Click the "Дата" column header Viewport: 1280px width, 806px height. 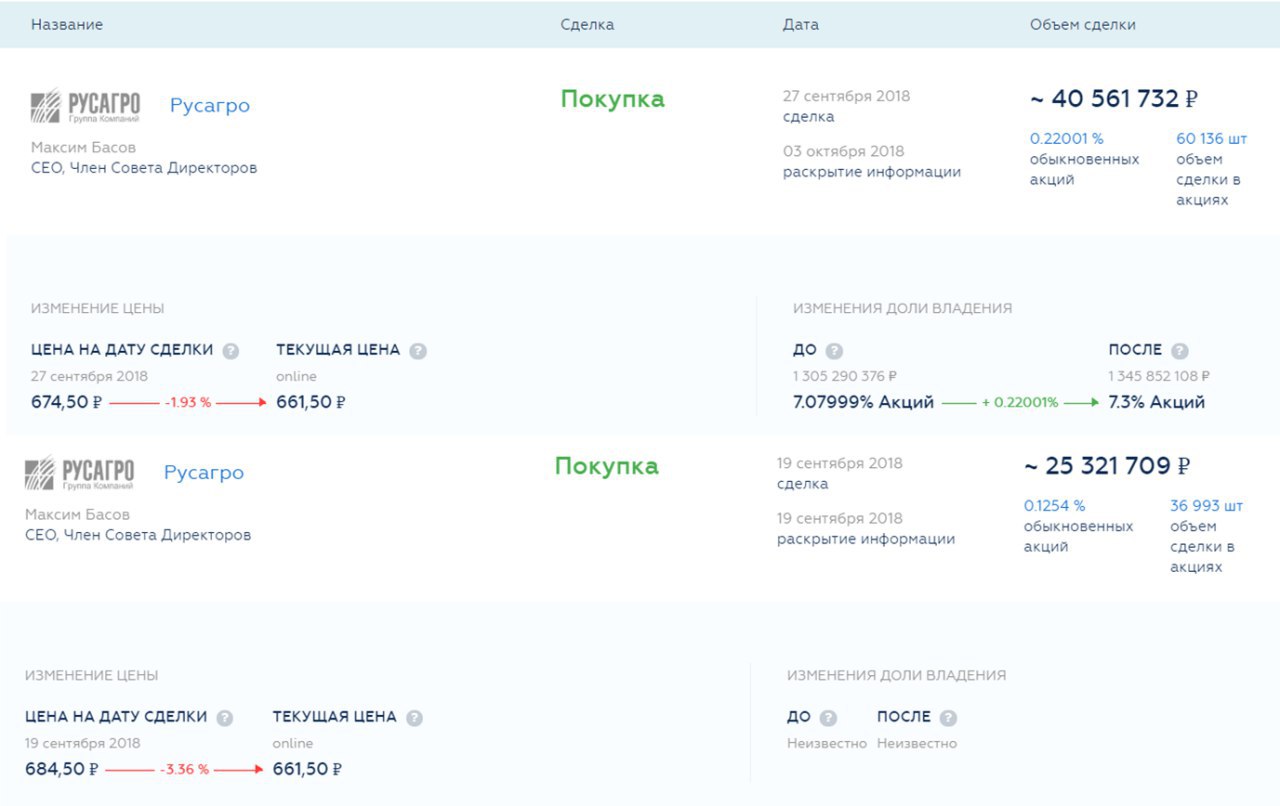pos(800,24)
